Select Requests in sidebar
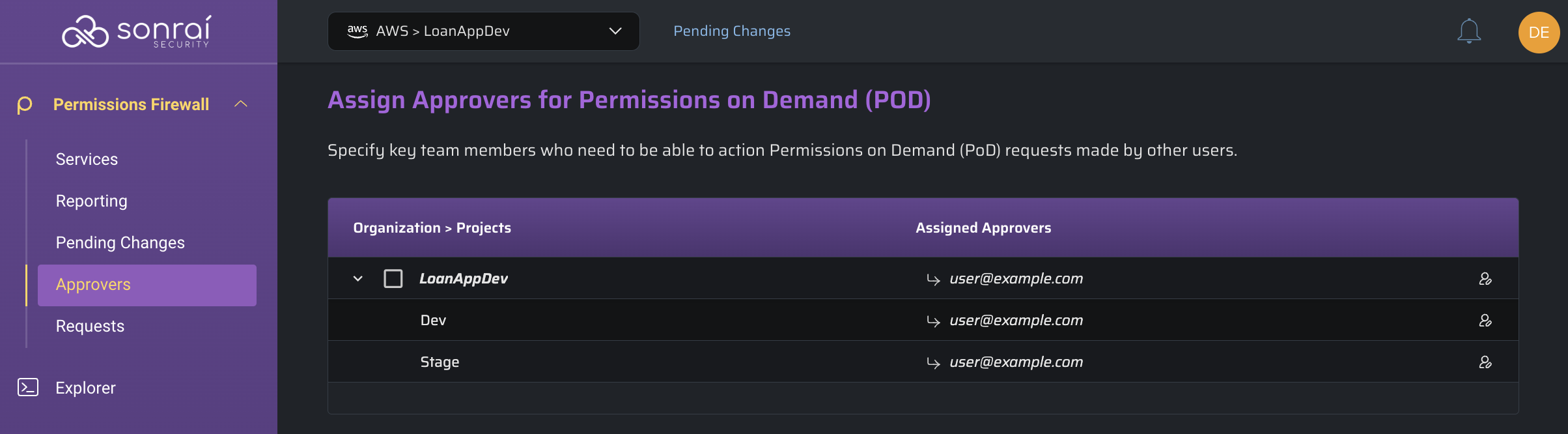Image resolution: width=1568 pixels, height=434 pixels. [x=90, y=326]
